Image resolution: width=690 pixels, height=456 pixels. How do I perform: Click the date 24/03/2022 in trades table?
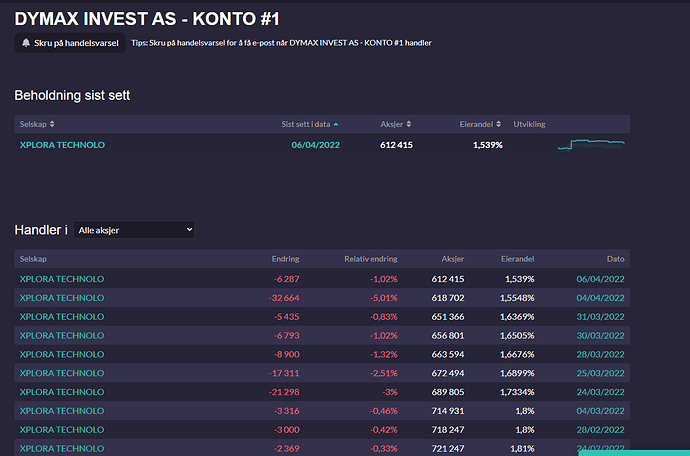pyautogui.click(x=600, y=392)
